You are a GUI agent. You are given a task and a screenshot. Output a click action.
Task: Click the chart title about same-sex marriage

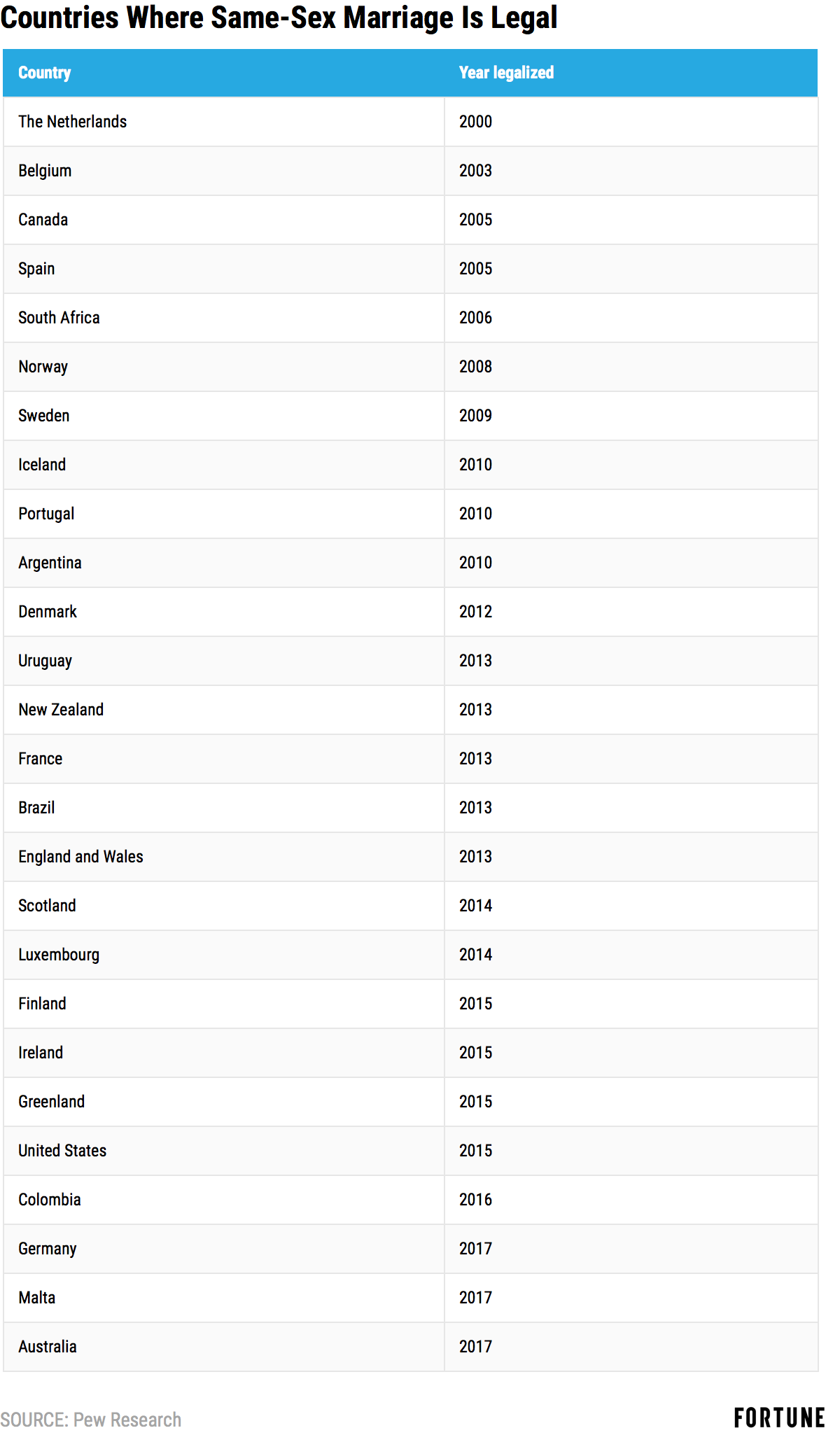coord(279,18)
